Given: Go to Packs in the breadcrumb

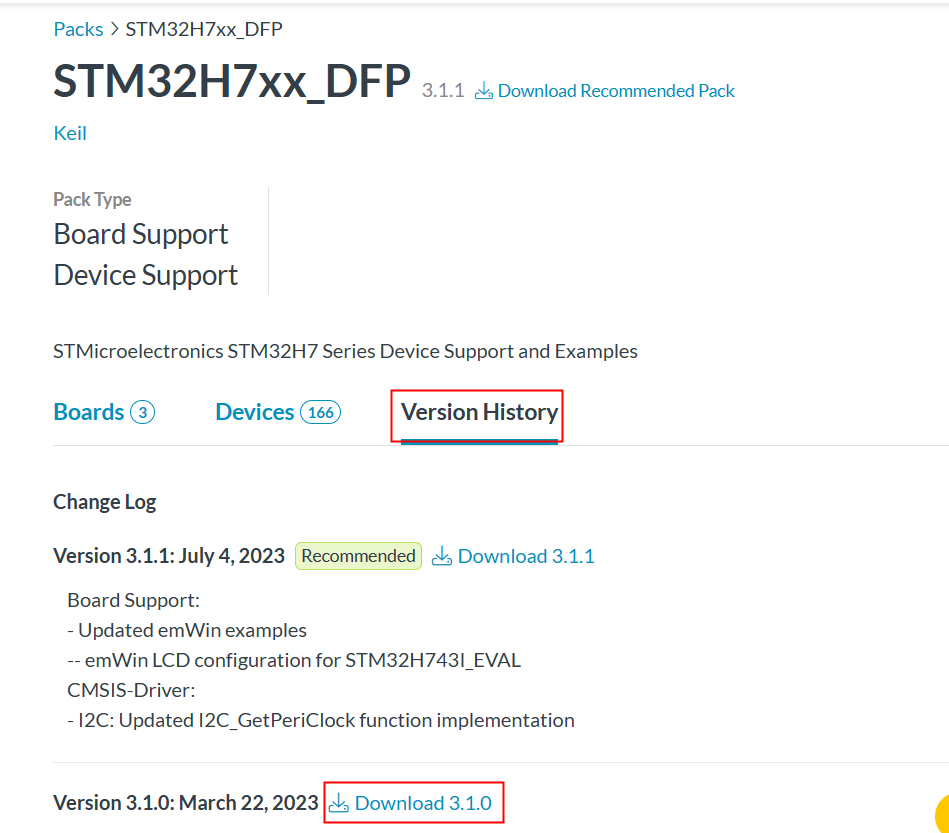Looking at the screenshot, I should [78, 29].
